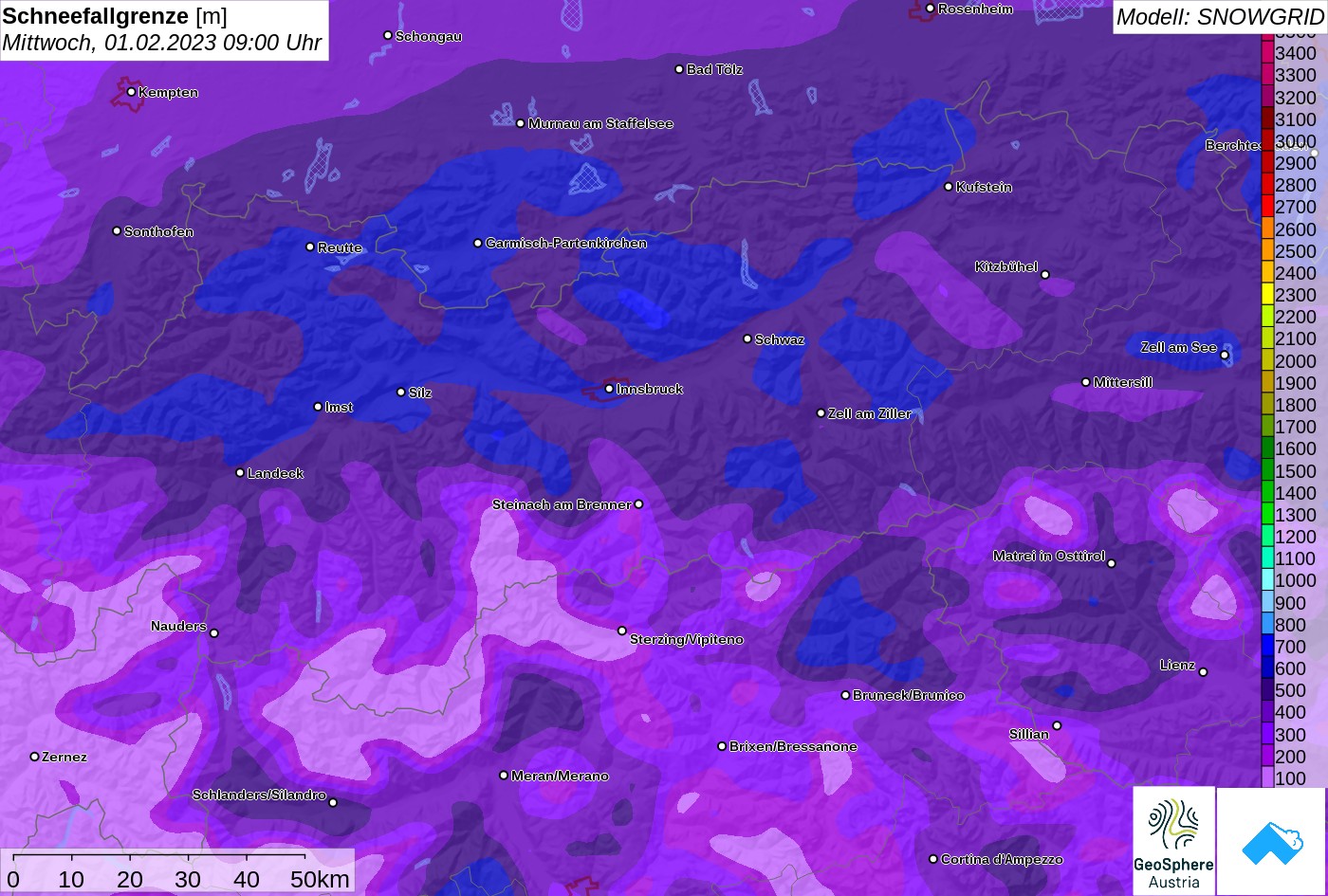Viewport: 1328px width, 896px height.
Task: Click the Schlanders/Silandro label
Action: pyautogui.click(x=259, y=795)
